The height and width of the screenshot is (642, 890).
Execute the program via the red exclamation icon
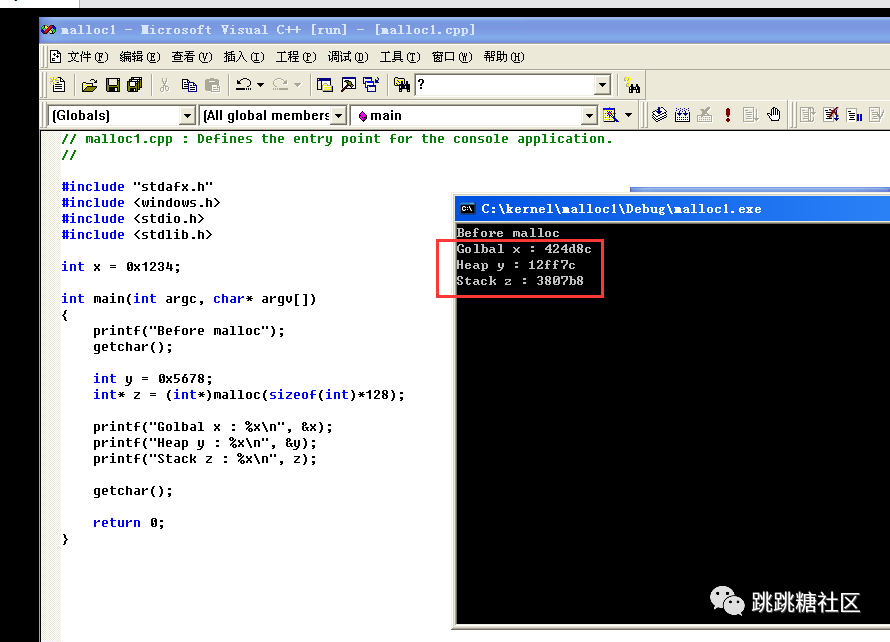click(729, 113)
